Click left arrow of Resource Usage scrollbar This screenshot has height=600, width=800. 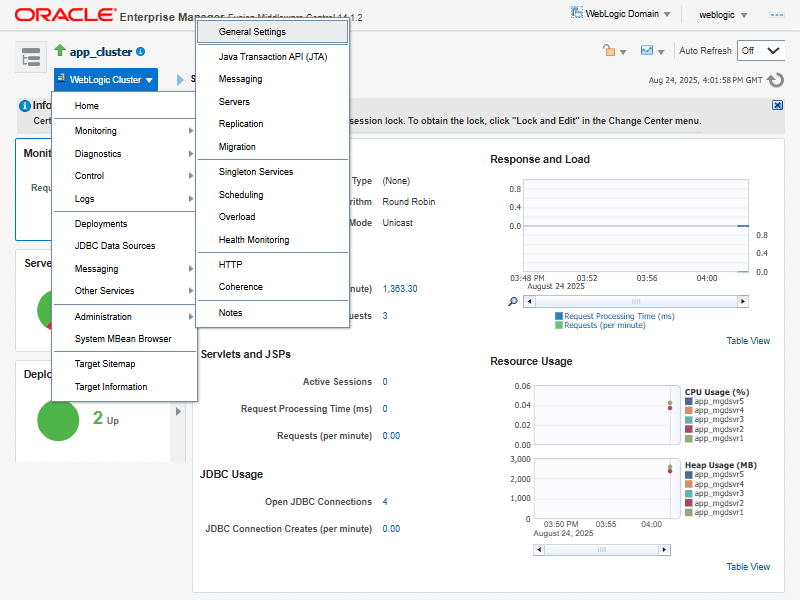coord(539,549)
